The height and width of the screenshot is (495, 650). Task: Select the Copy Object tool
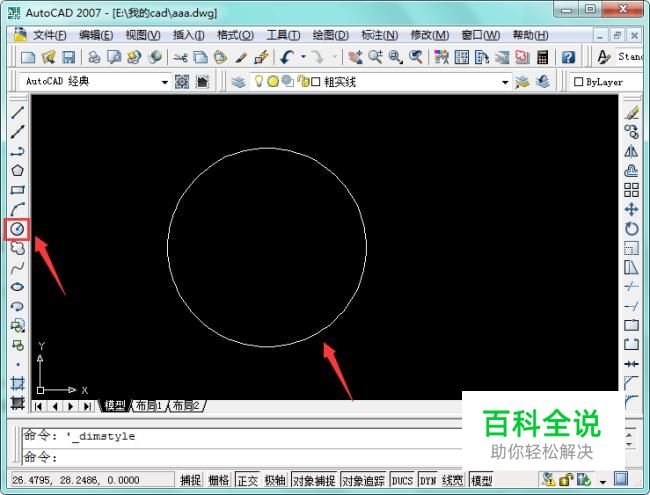pos(632,132)
